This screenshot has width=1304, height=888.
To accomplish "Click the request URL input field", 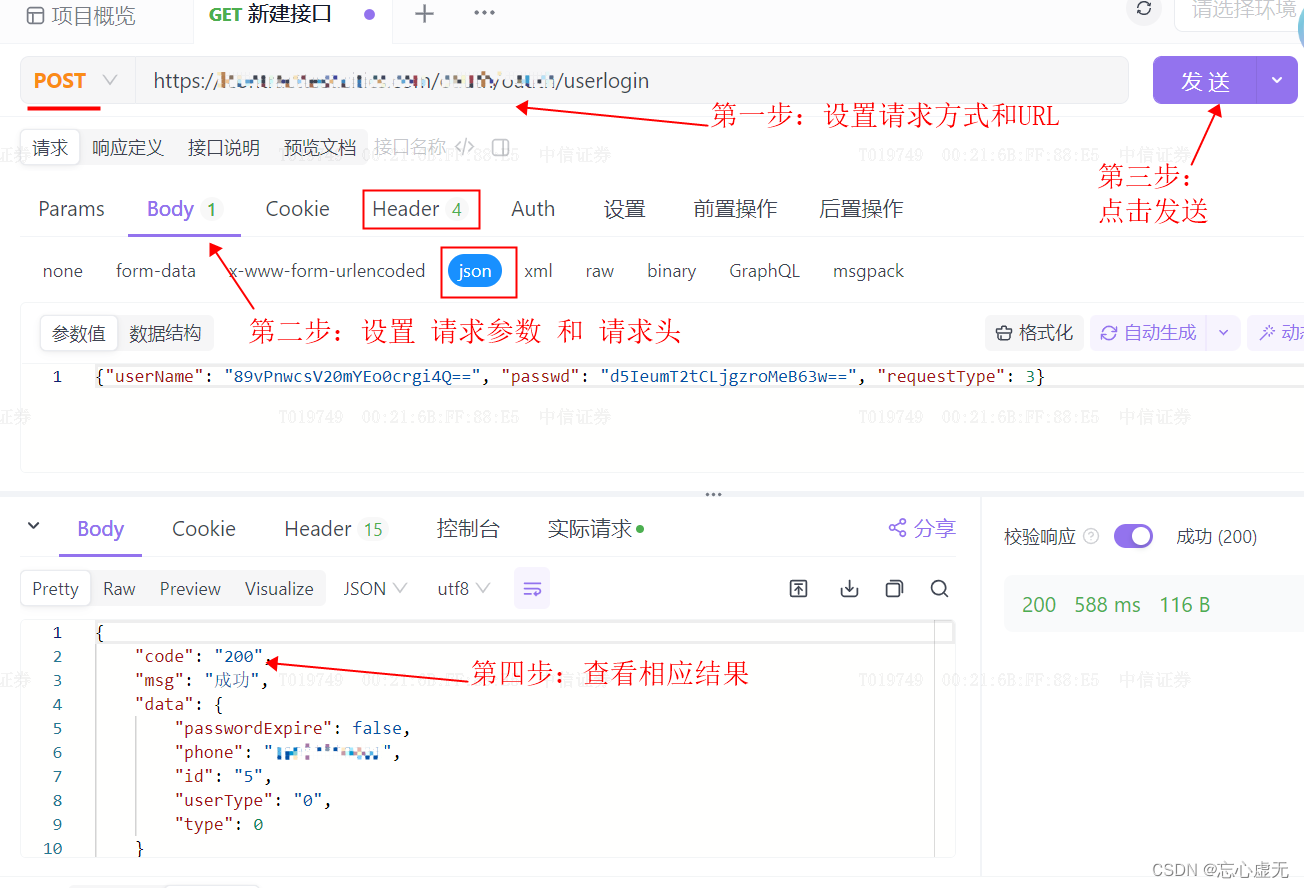I will pyautogui.click(x=632, y=81).
